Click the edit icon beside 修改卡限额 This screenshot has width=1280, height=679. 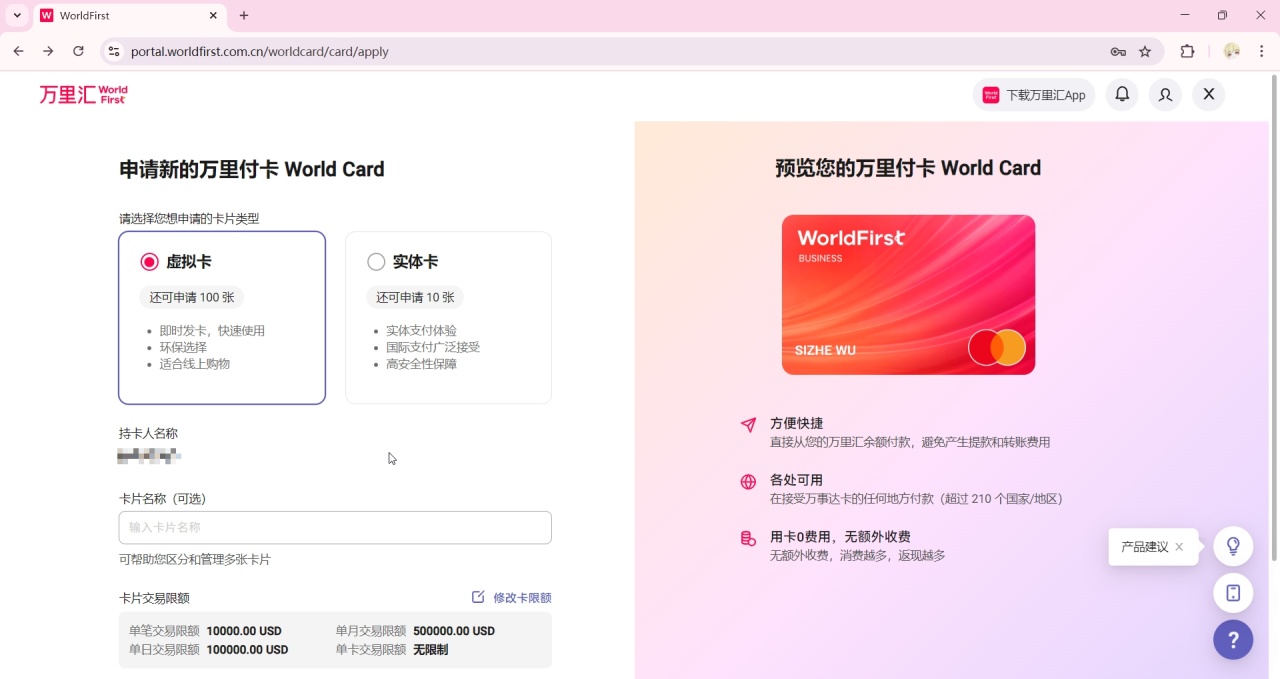tap(478, 597)
